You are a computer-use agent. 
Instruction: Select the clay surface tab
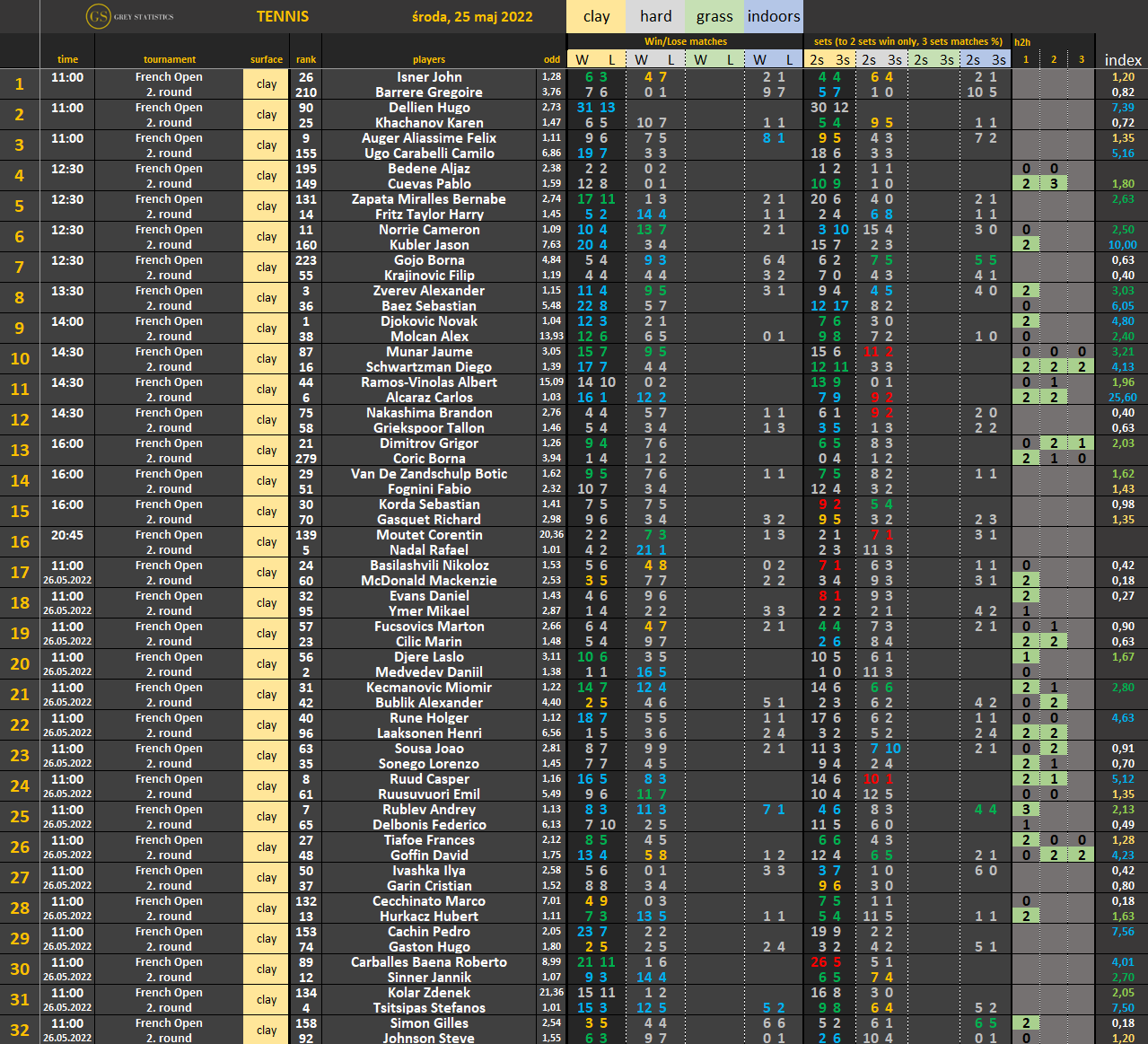click(596, 16)
